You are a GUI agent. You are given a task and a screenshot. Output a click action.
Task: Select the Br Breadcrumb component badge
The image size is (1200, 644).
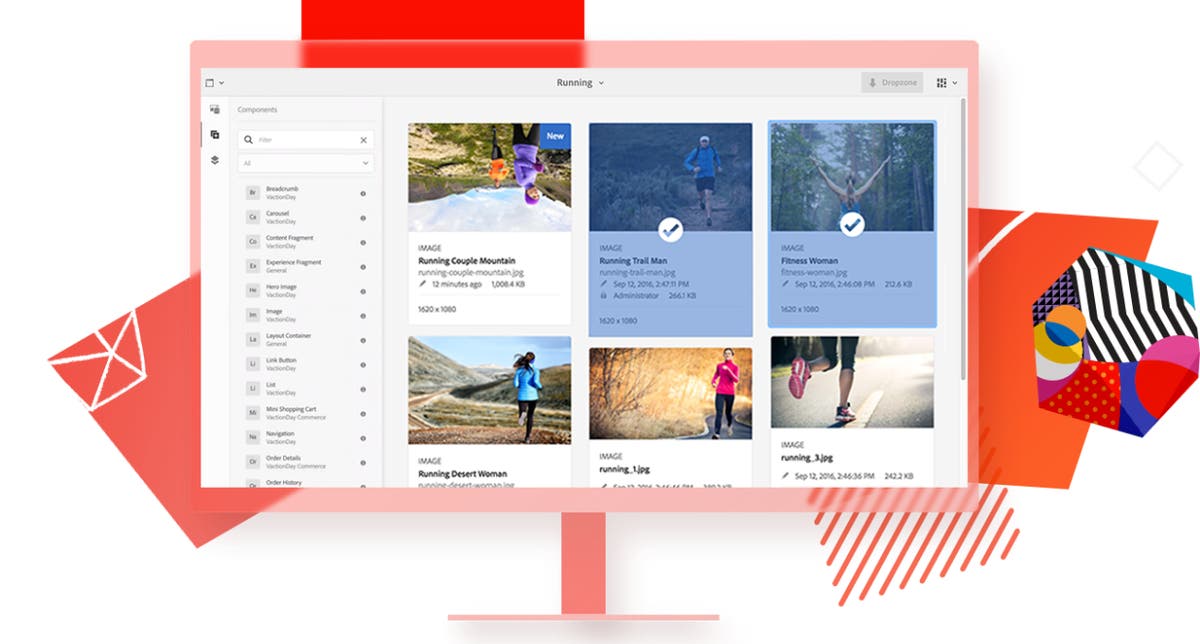click(253, 192)
